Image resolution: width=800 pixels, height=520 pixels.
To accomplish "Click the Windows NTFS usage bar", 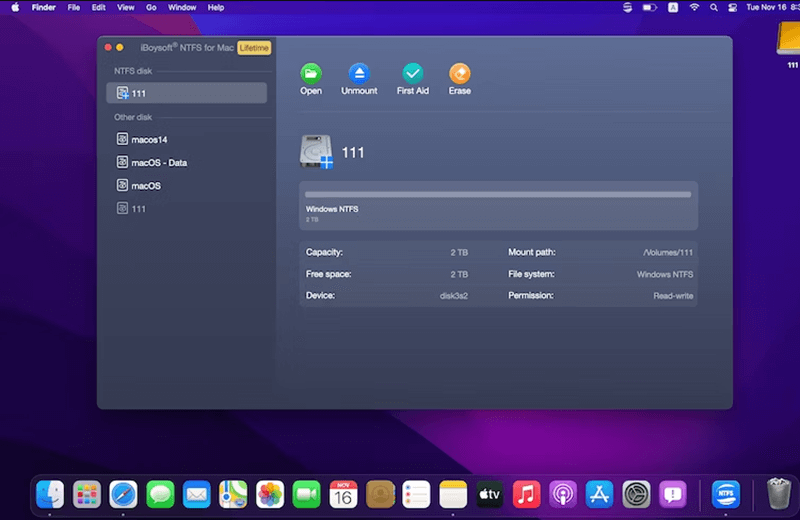I will (498, 194).
